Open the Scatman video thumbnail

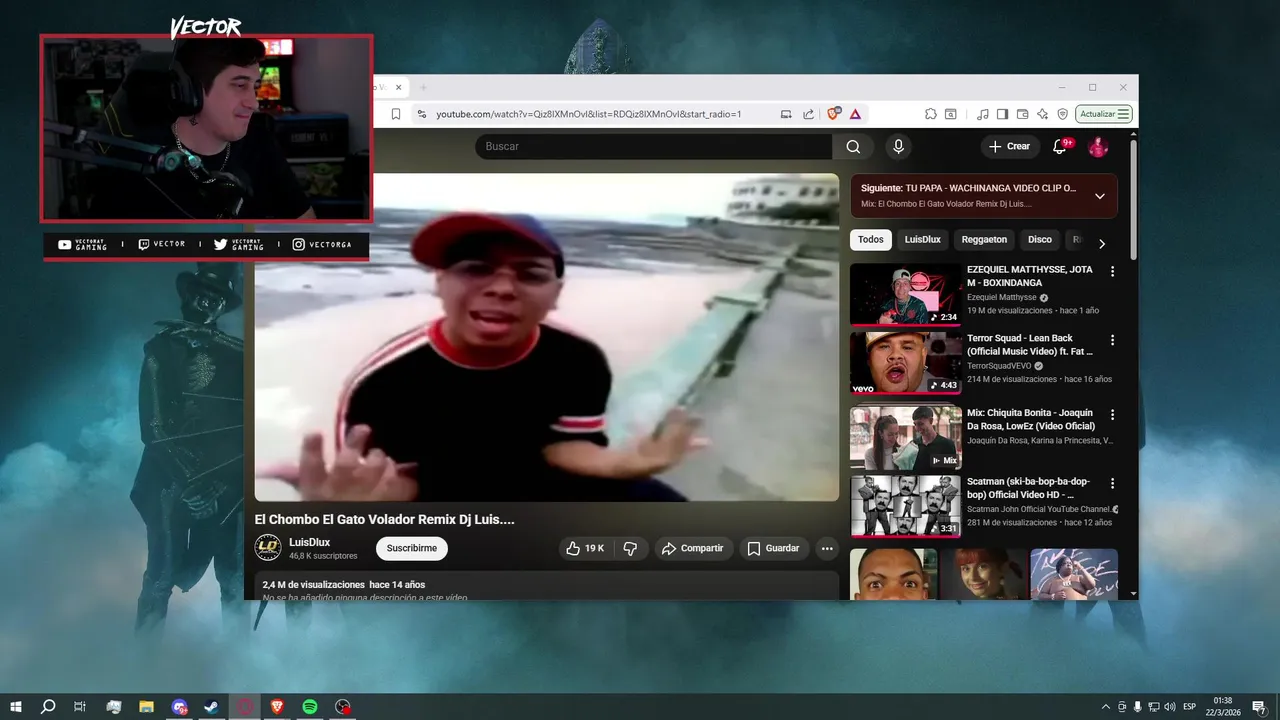coord(906,507)
